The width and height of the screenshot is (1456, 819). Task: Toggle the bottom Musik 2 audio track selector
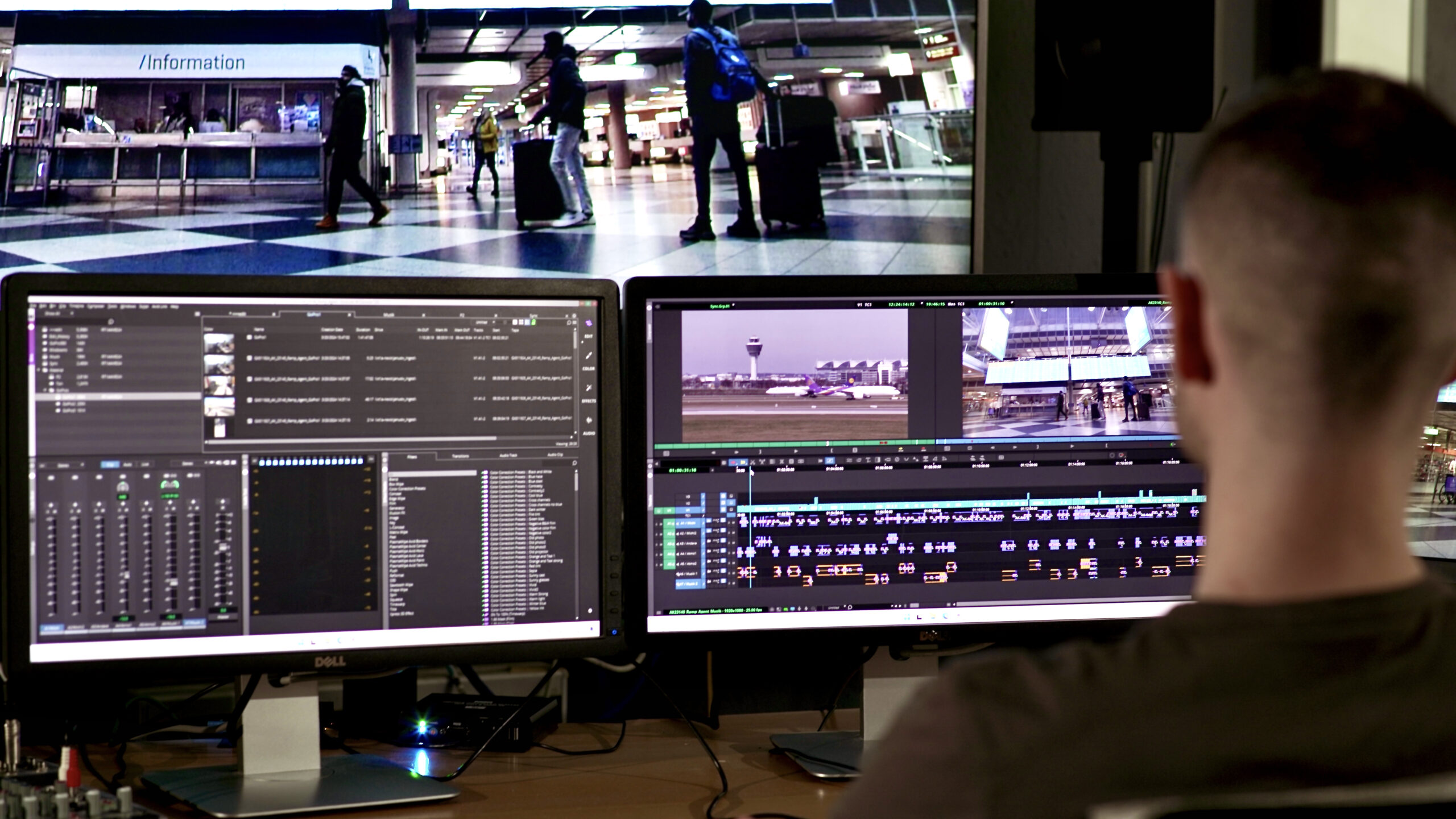688,584
